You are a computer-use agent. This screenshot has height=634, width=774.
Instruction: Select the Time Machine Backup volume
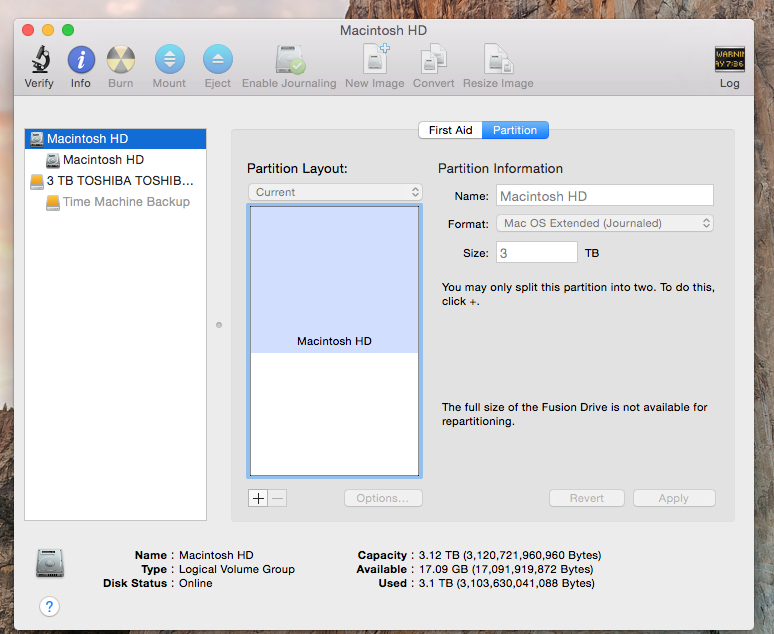(x=116, y=202)
